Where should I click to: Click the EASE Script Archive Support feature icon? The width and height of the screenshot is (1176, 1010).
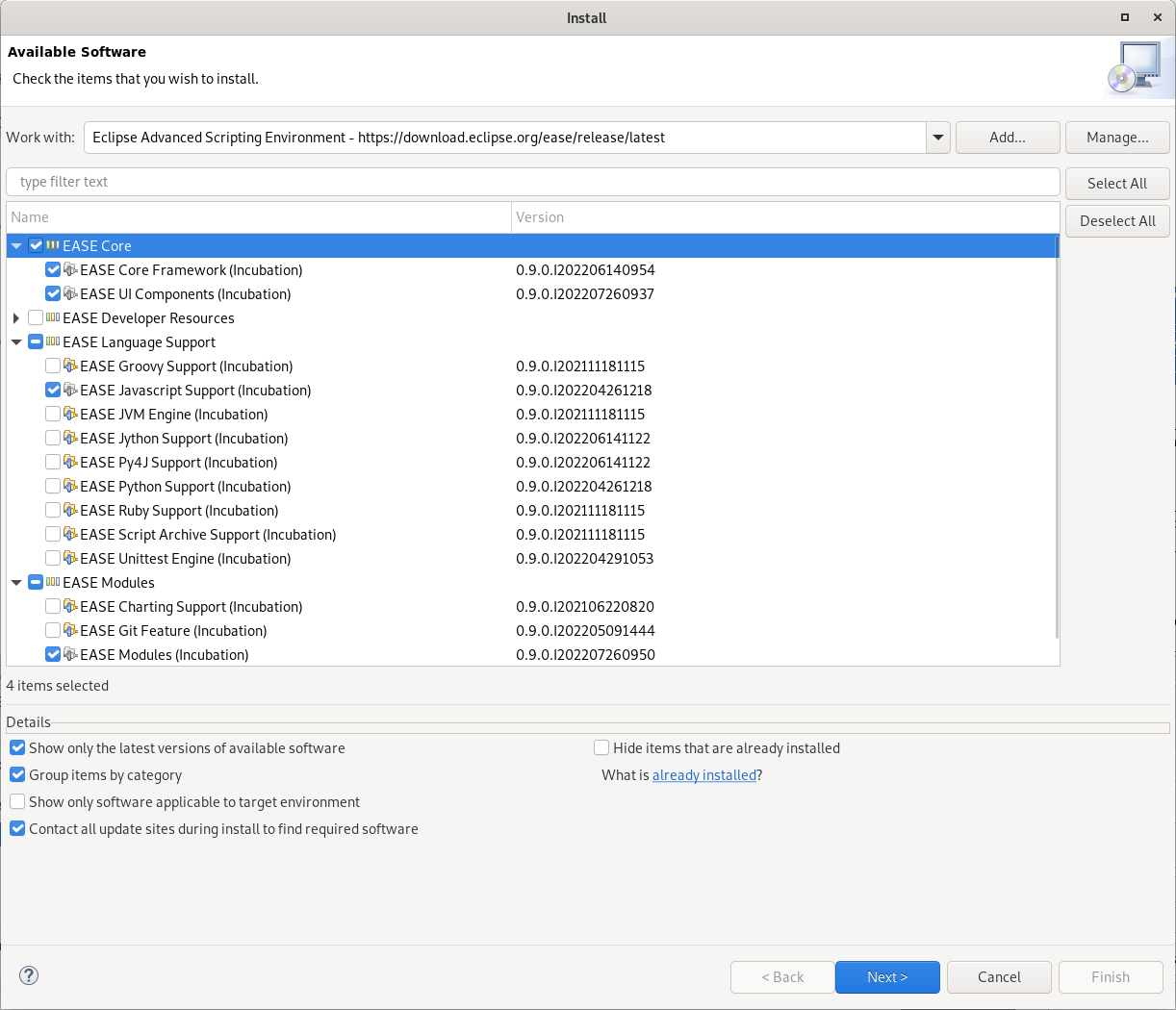(70, 534)
